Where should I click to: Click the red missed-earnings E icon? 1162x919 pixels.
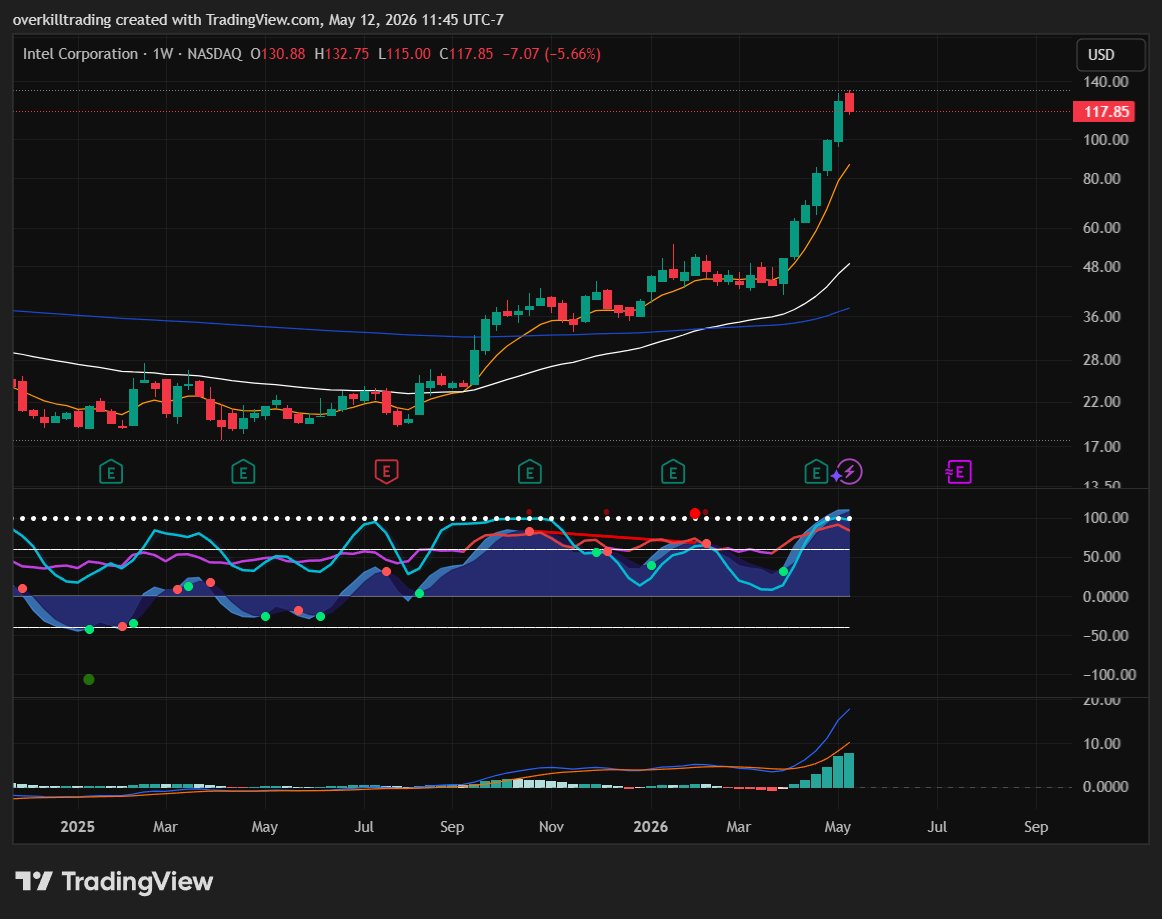point(386,471)
